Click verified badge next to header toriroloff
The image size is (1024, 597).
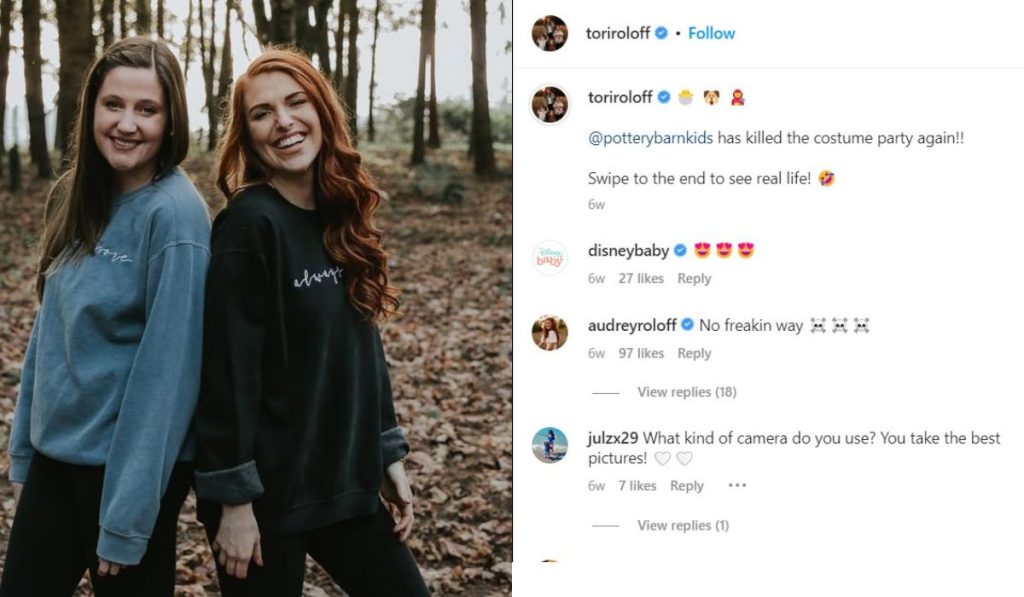(660, 33)
